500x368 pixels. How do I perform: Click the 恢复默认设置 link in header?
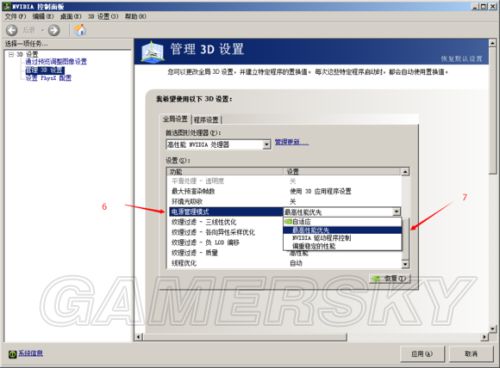[462, 59]
